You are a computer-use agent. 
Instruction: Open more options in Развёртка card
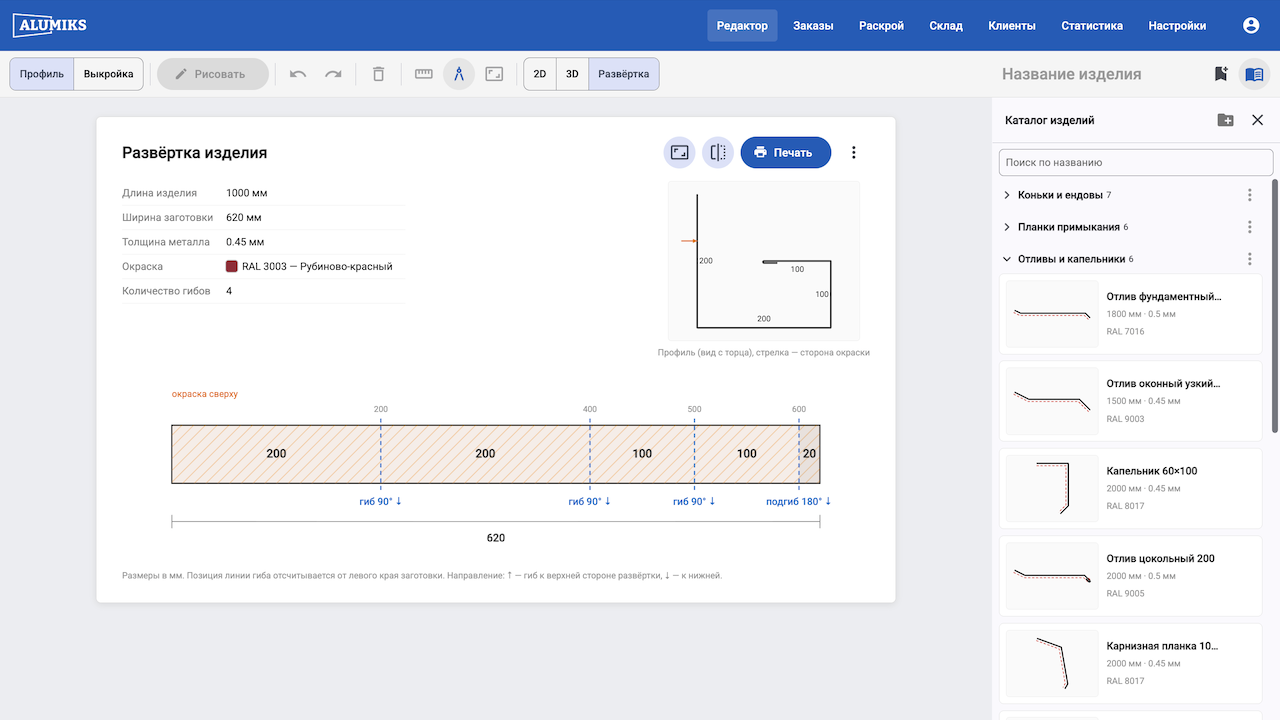854,153
